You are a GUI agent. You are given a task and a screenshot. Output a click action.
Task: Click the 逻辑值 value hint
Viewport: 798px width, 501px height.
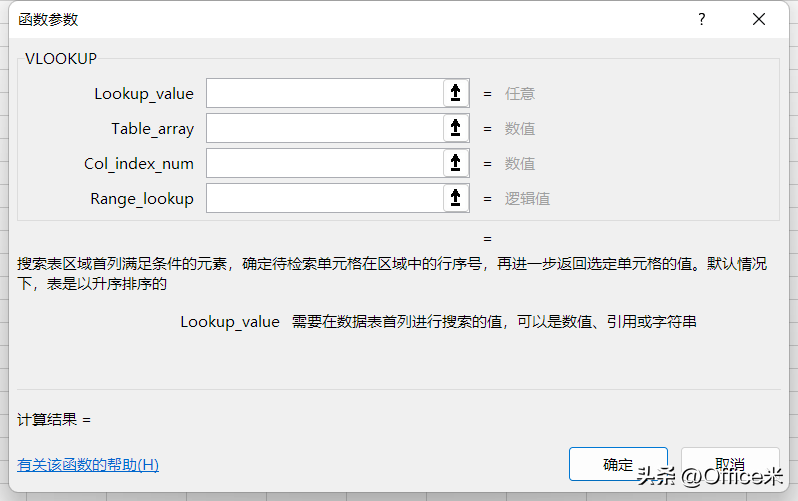(x=527, y=199)
